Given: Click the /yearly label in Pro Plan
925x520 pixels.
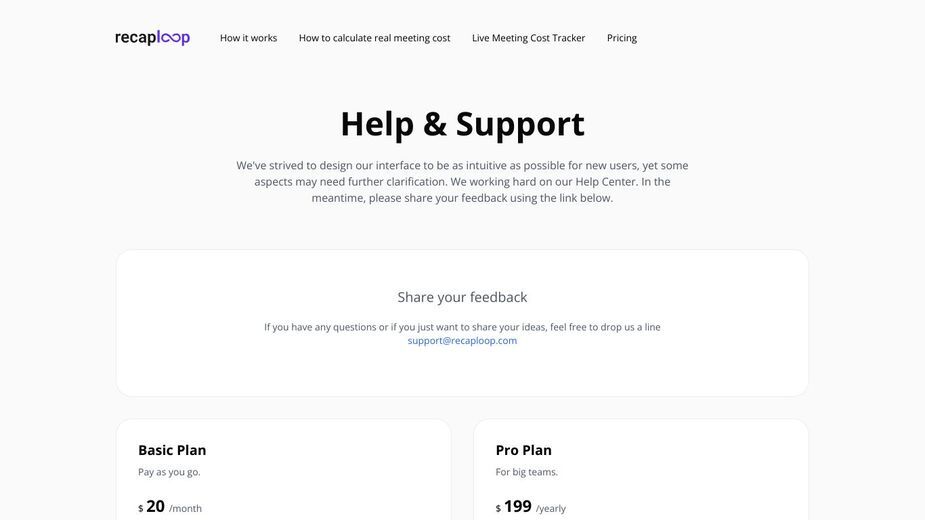Looking at the screenshot, I should [x=550, y=508].
